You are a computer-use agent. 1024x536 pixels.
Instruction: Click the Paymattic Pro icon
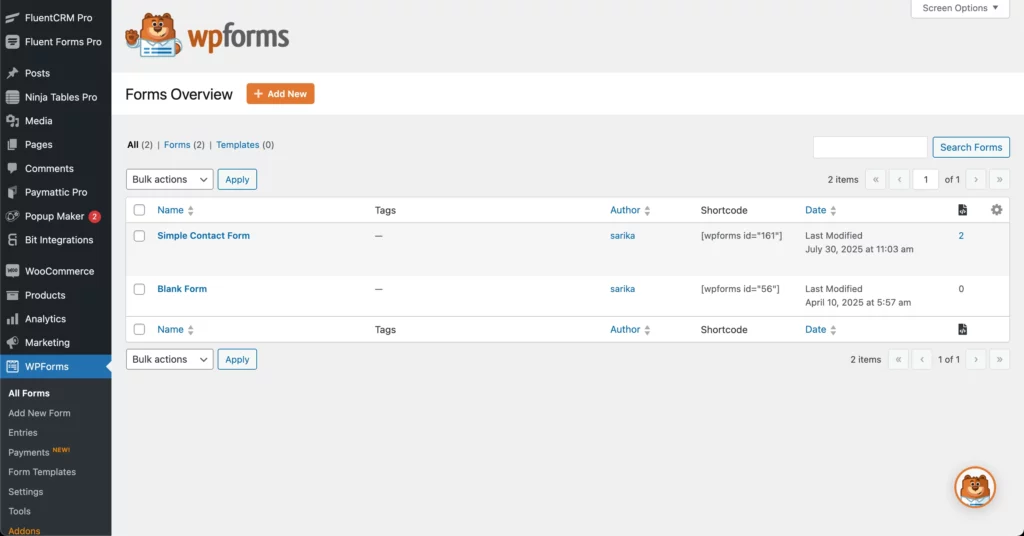pyautogui.click(x=12, y=193)
